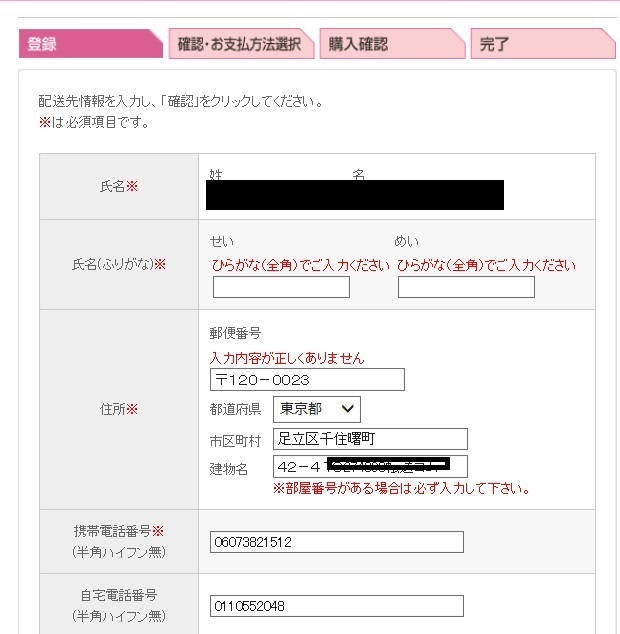620x634 pixels.
Task: Focus the めい furigana input box
Action: [466, 288]
